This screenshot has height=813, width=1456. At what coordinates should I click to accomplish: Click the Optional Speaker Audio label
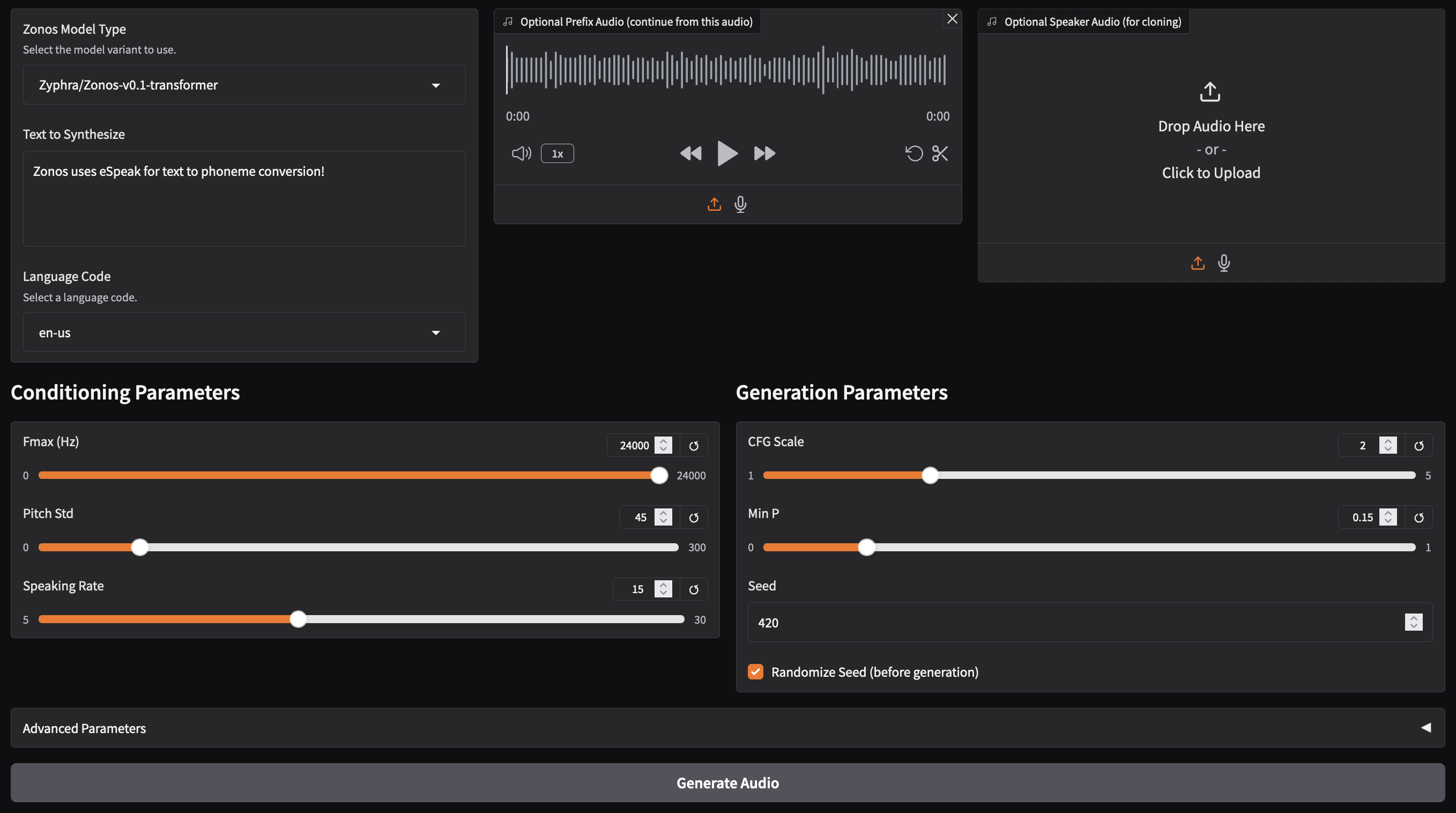tap(1093, 22)
